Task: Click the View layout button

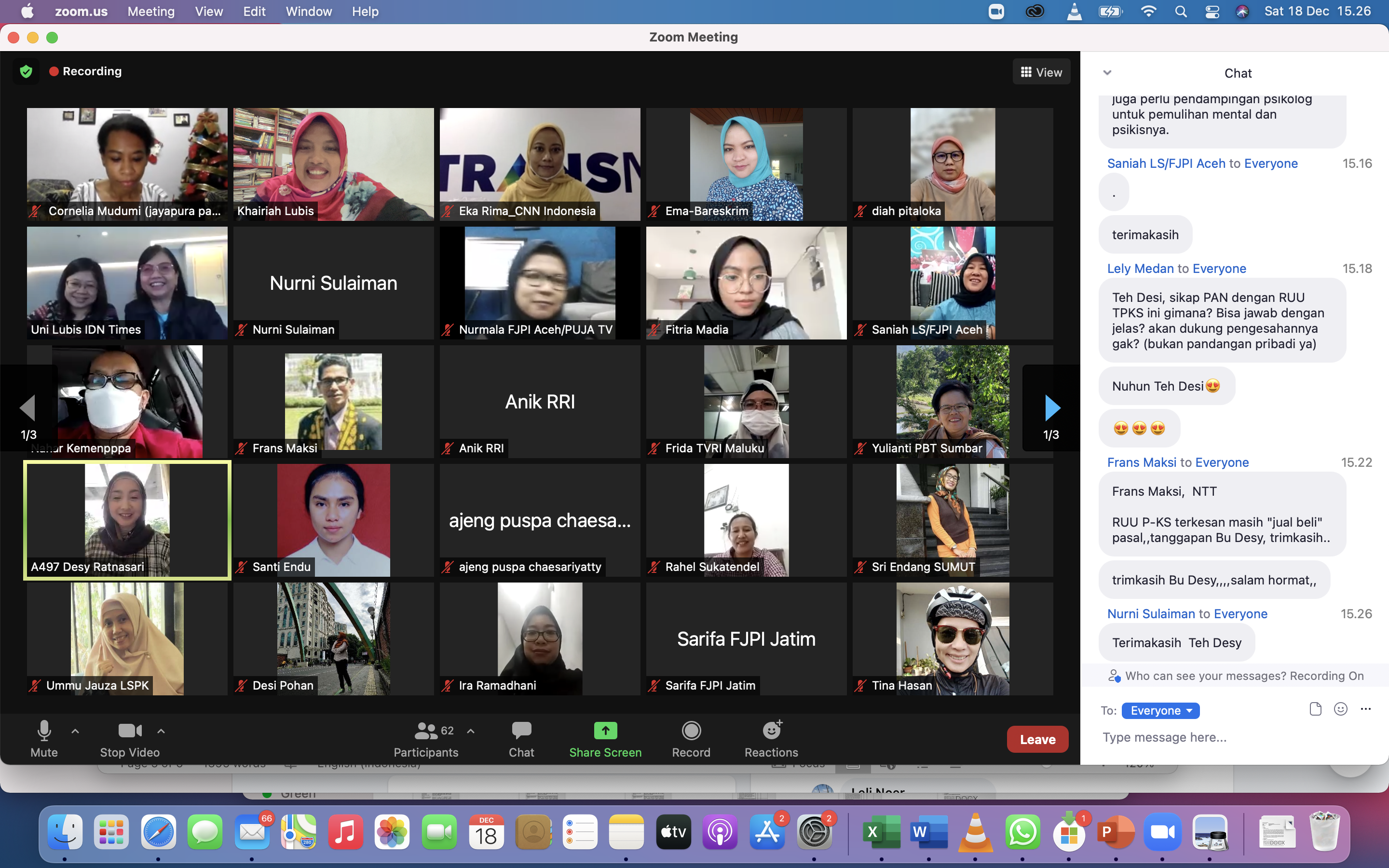Action: (1041, 72)
